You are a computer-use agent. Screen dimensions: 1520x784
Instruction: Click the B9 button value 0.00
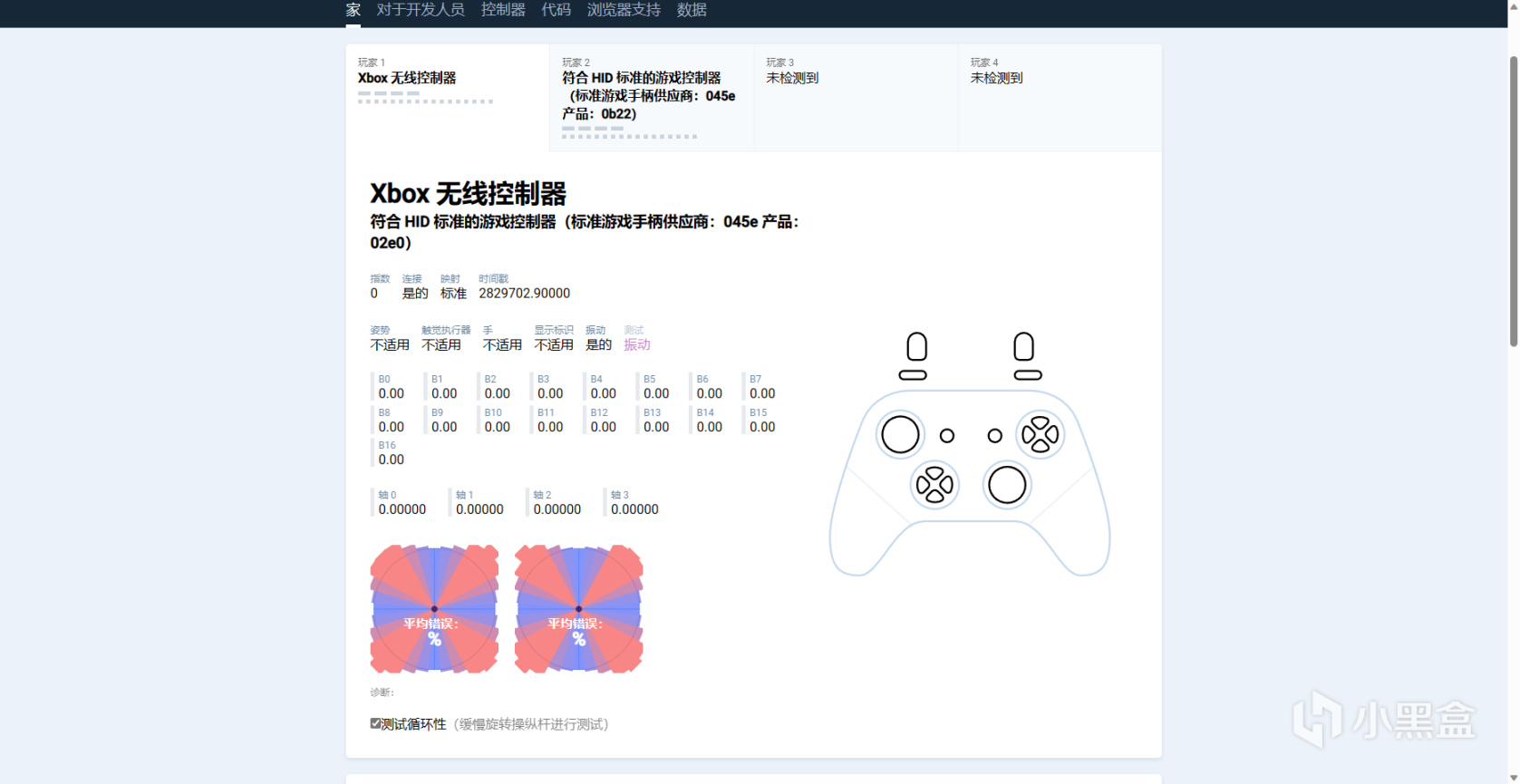pos(444,427)
